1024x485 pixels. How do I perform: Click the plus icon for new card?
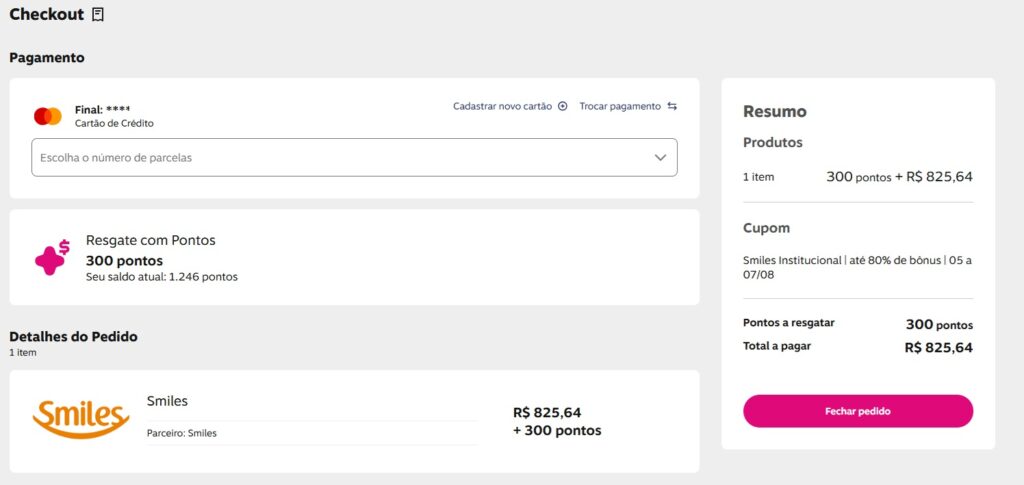pos(563,106)
